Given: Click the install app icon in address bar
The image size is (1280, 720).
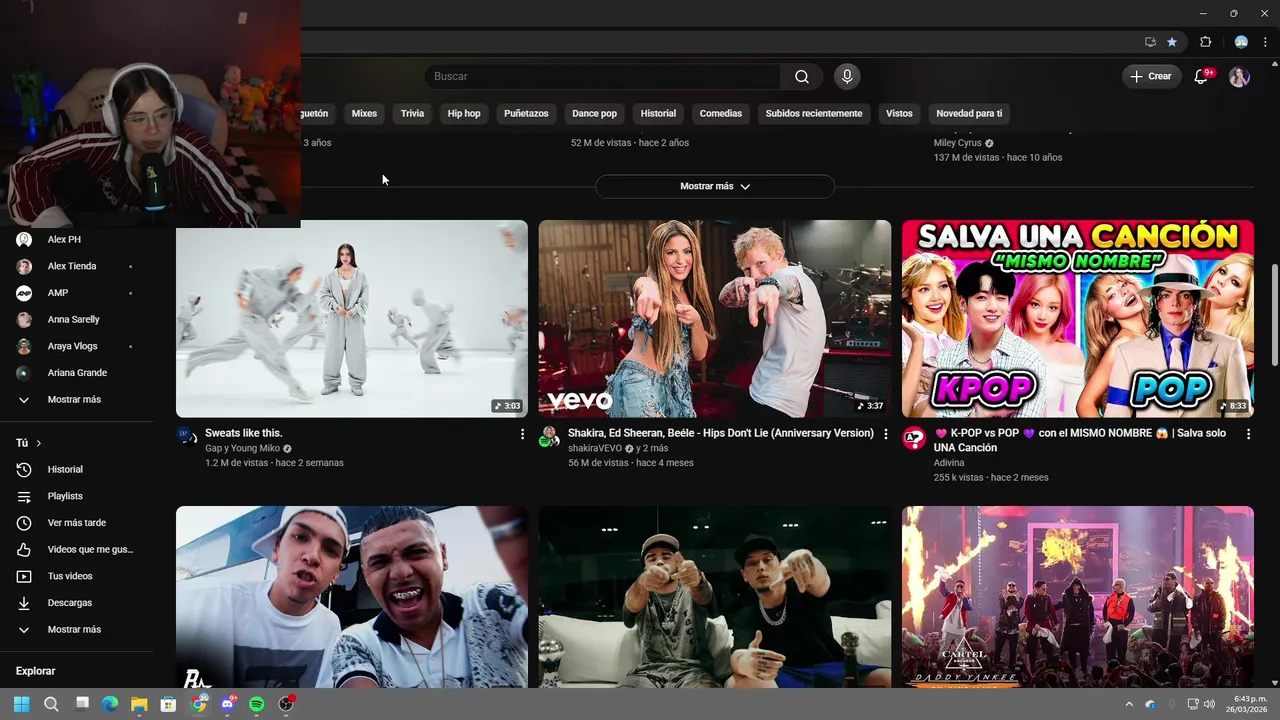Looking at the screenshot, I should (x=1150, y=42).
